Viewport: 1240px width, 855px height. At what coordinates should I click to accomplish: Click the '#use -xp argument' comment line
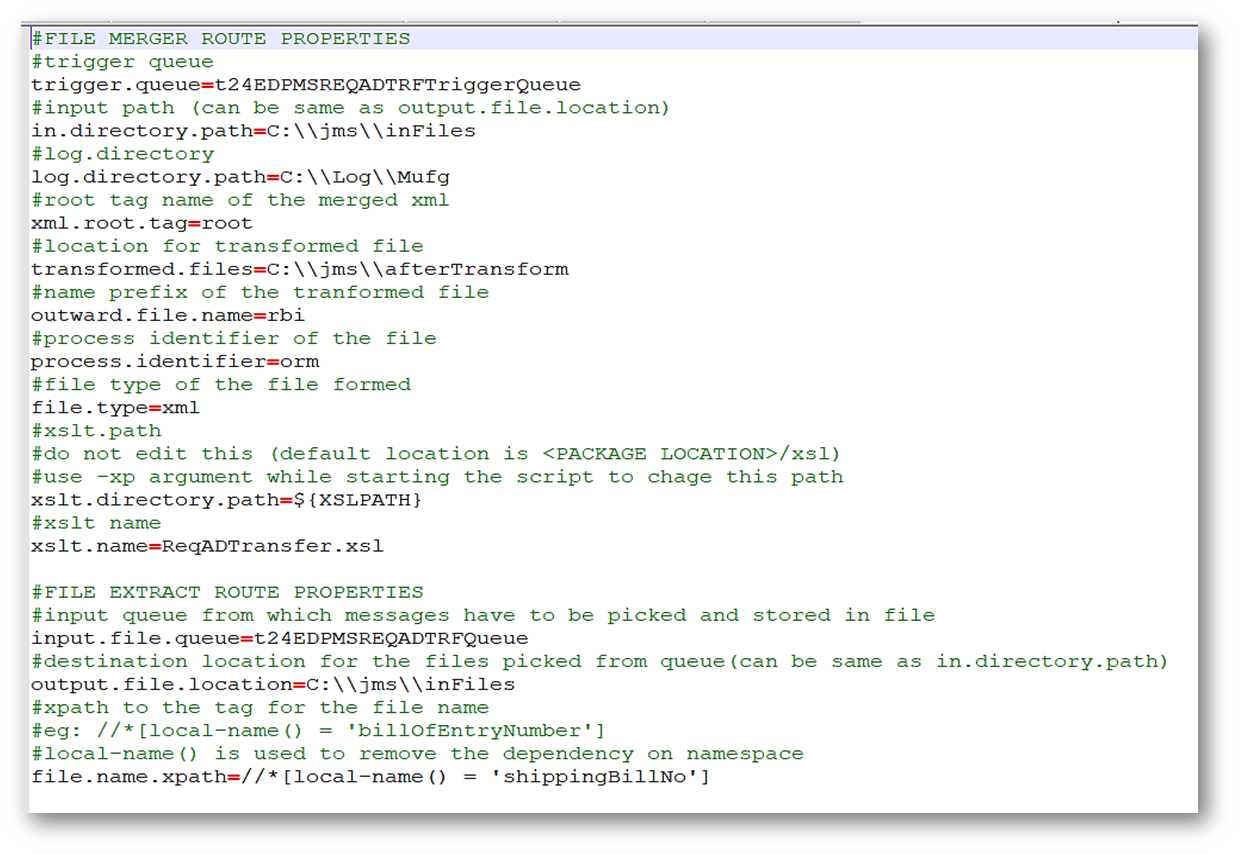(x=437, y=477)
